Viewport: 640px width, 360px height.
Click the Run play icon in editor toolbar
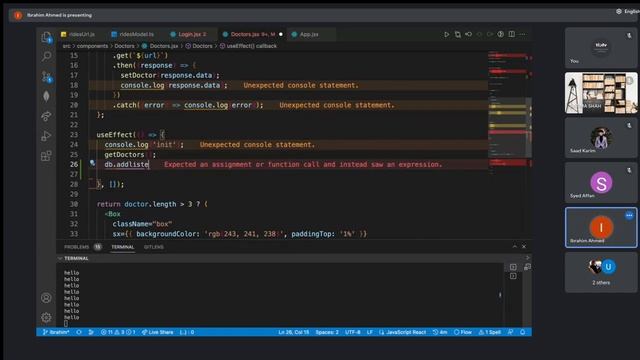[x=447, y=34]
